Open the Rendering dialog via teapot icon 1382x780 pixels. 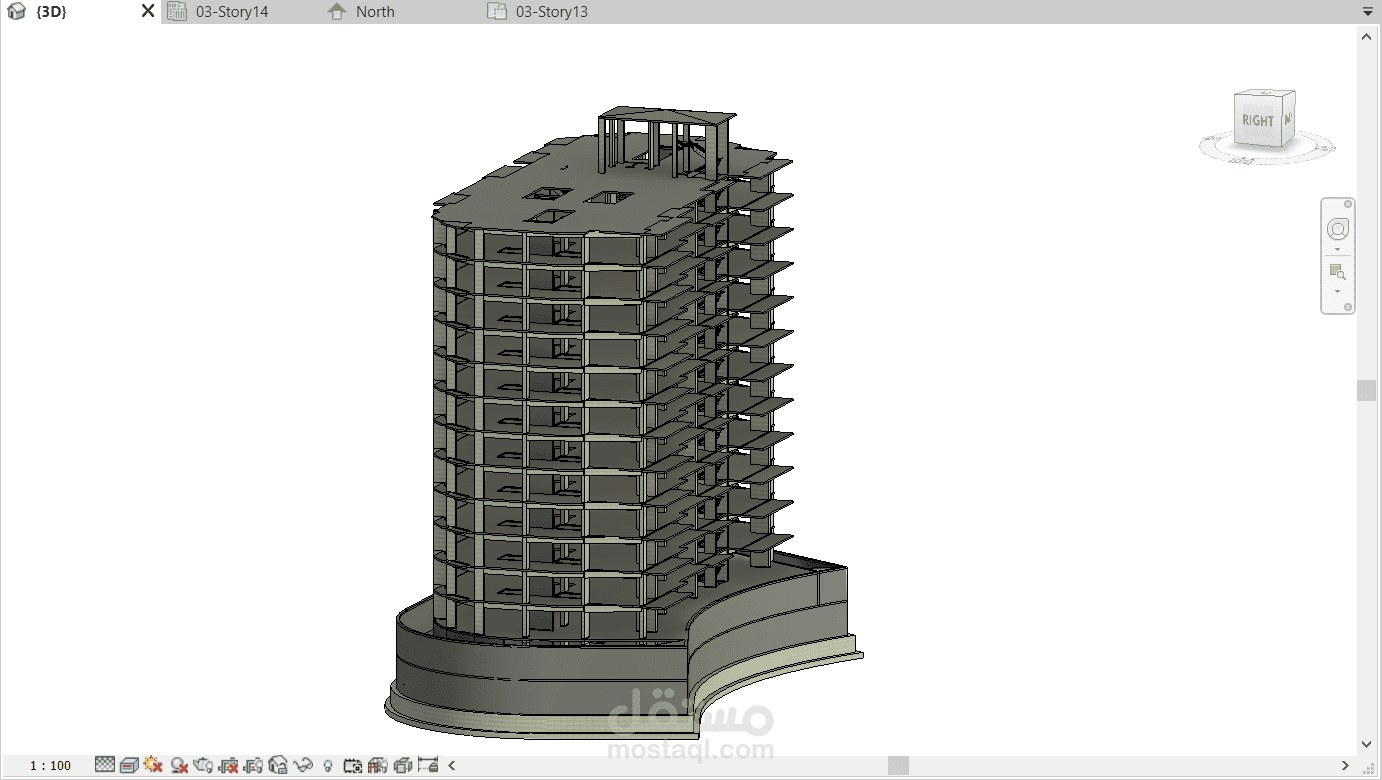202,765
